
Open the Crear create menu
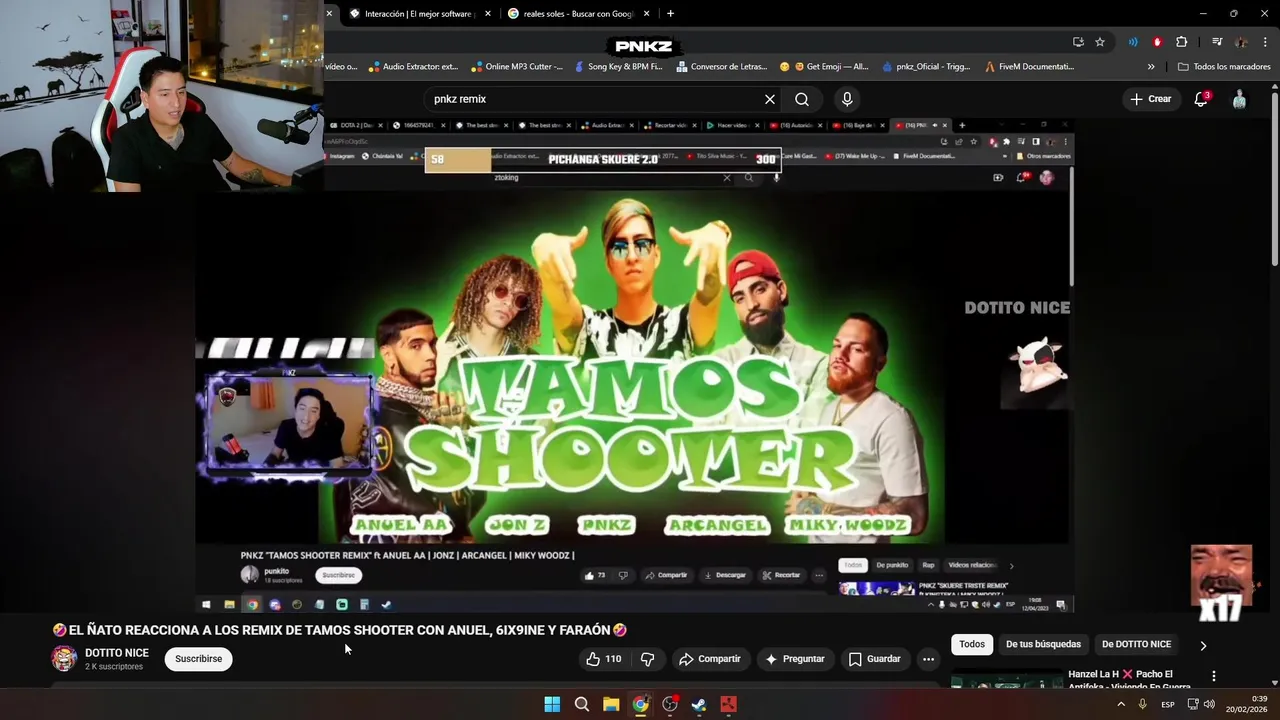[x=1150, y=99]
